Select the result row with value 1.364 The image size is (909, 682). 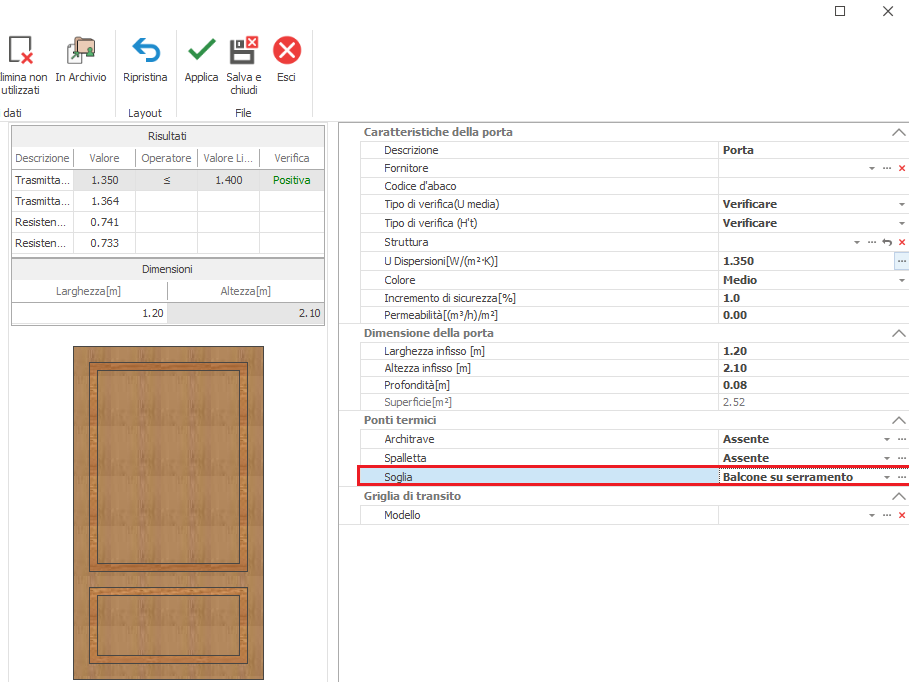[168, 201]
